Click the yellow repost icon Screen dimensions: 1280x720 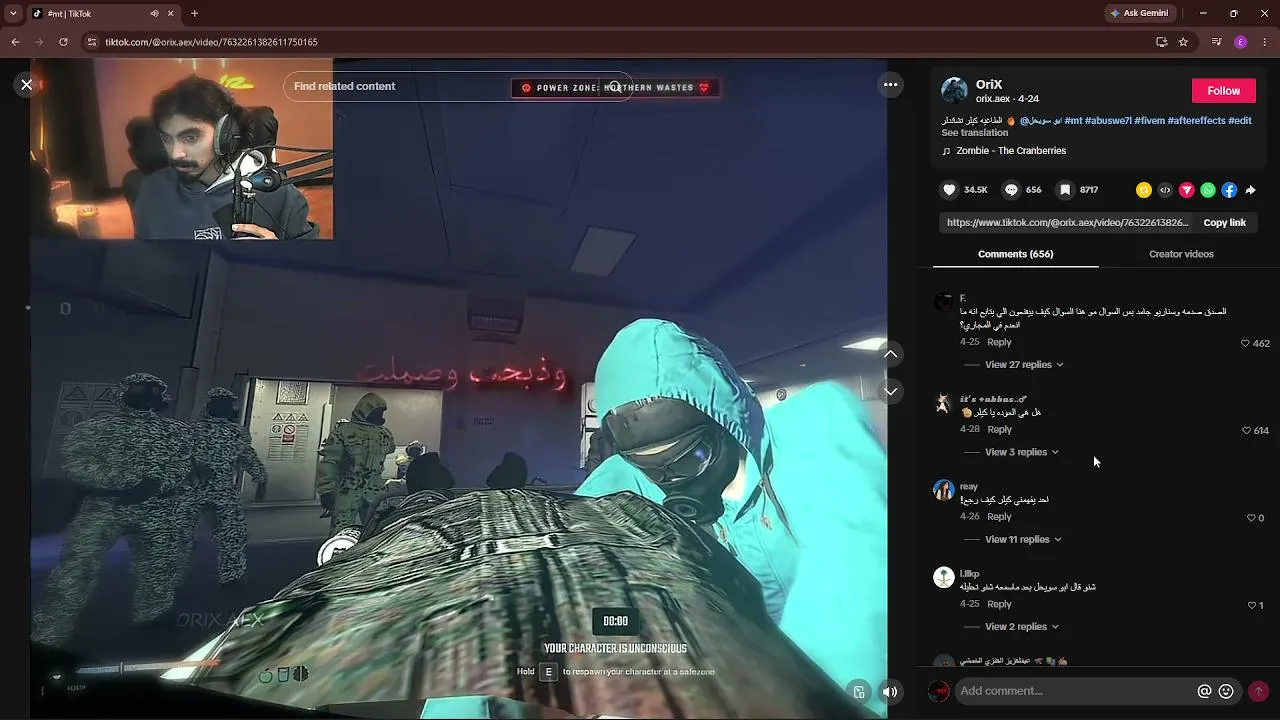click(1144, 190)
